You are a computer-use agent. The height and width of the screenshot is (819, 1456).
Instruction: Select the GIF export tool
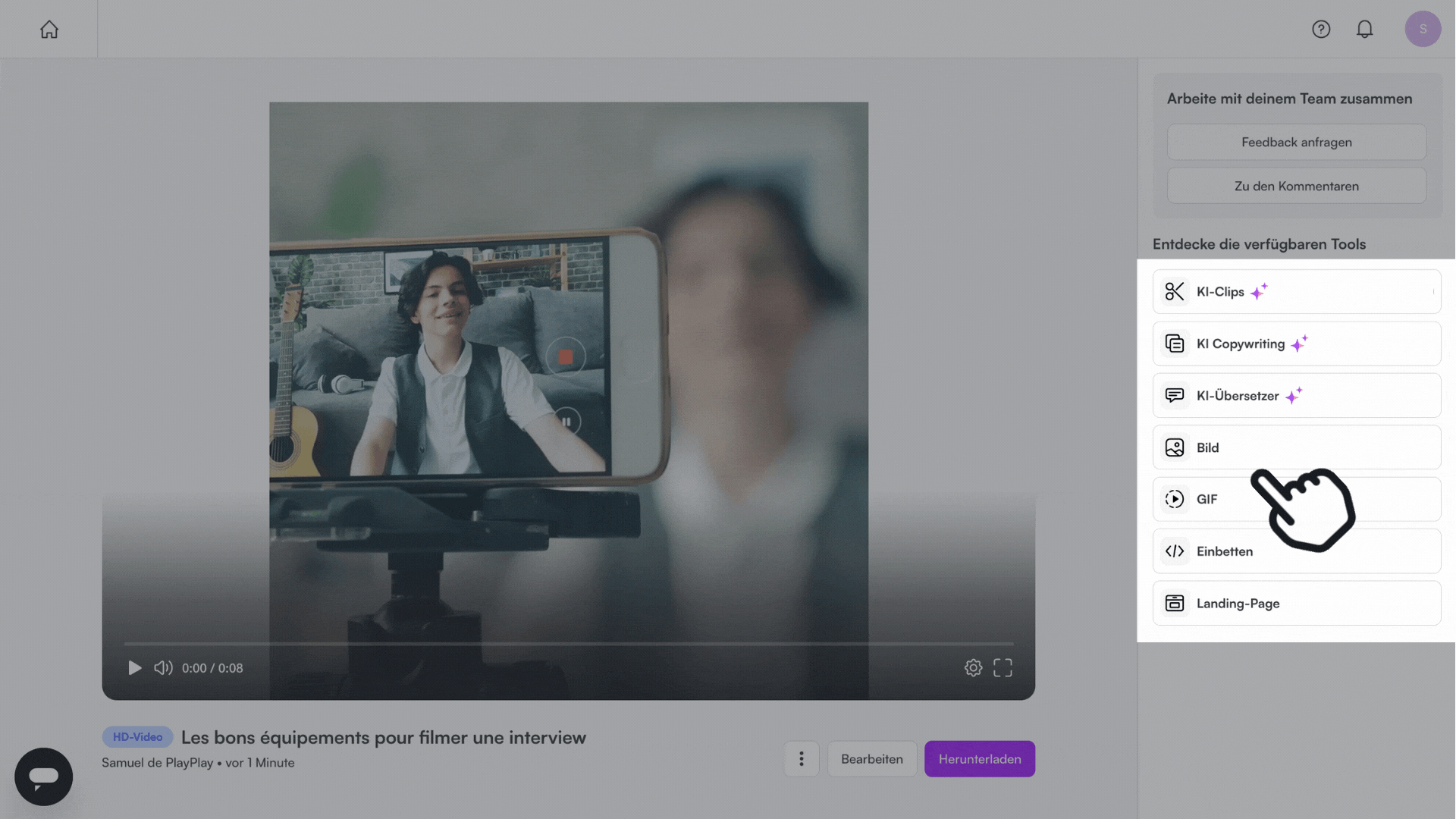tap(1297, 499)
